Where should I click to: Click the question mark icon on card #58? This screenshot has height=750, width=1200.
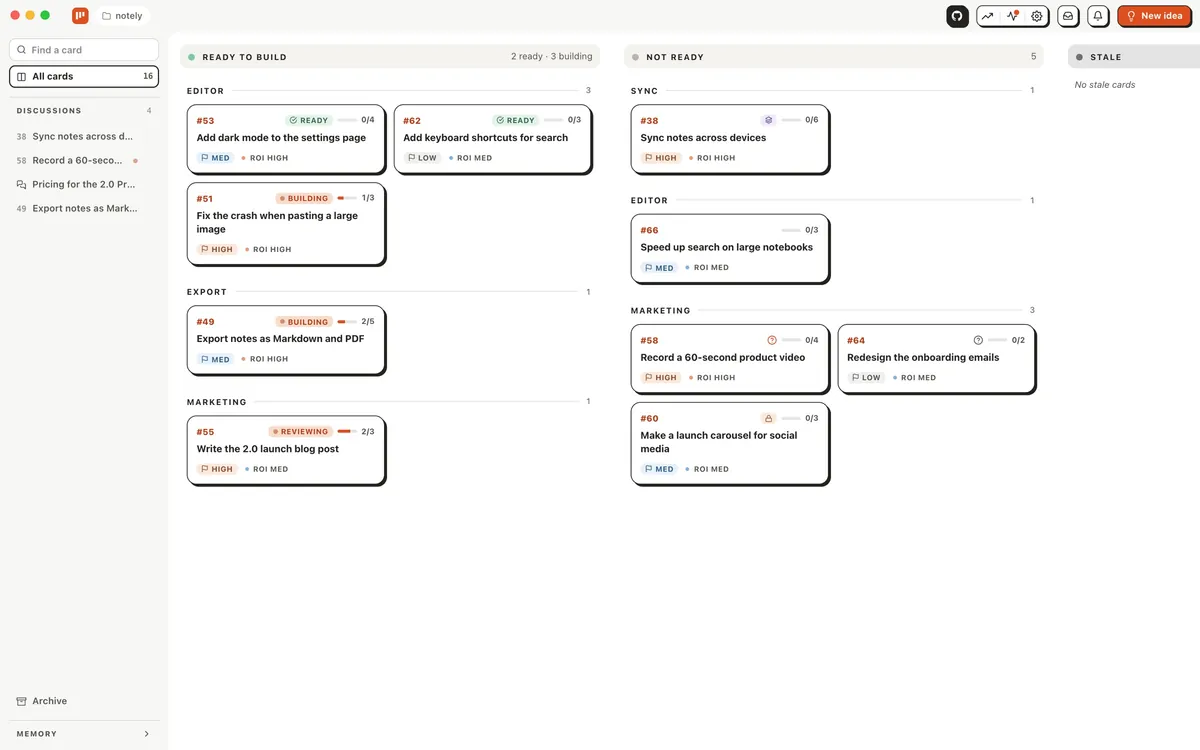tap(772, 340)
